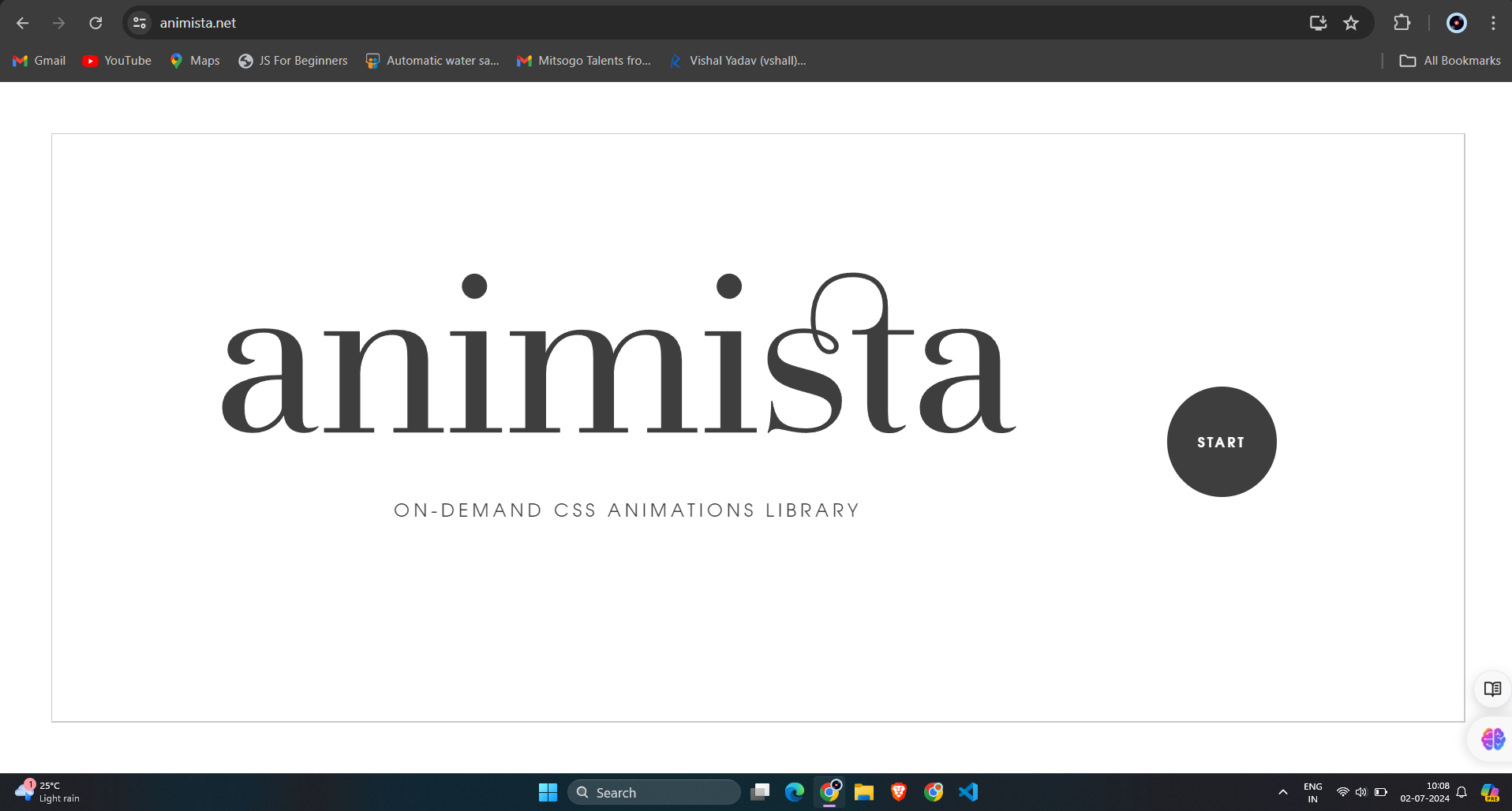
Task: Open the Vishal Yadav (vshall) bookmark
Action: pos(737,61)
